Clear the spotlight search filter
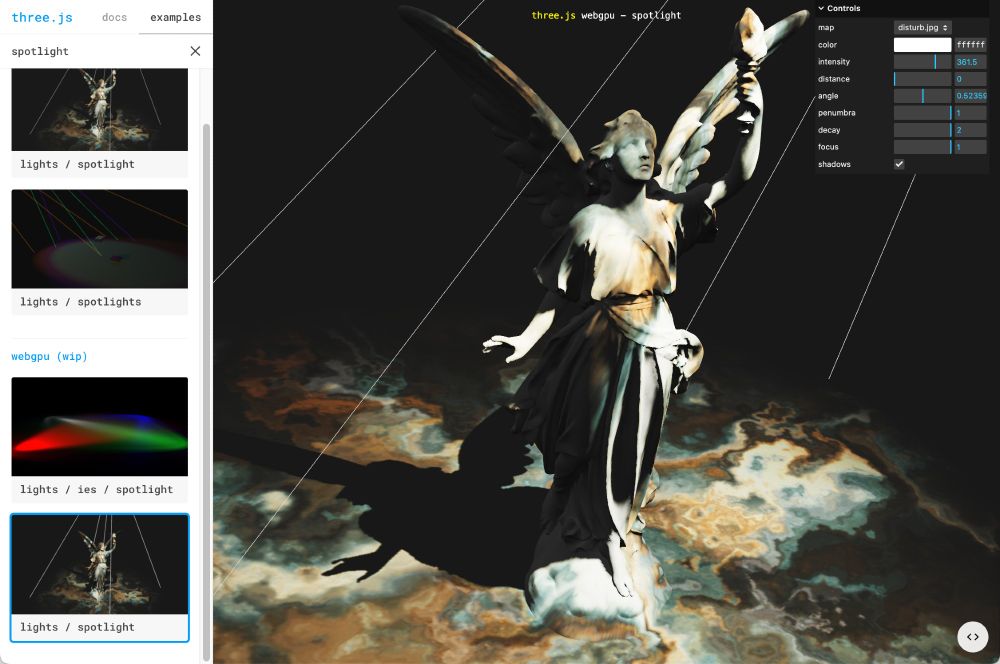The height and width of the screenshot is (664, 1000). 195,51
